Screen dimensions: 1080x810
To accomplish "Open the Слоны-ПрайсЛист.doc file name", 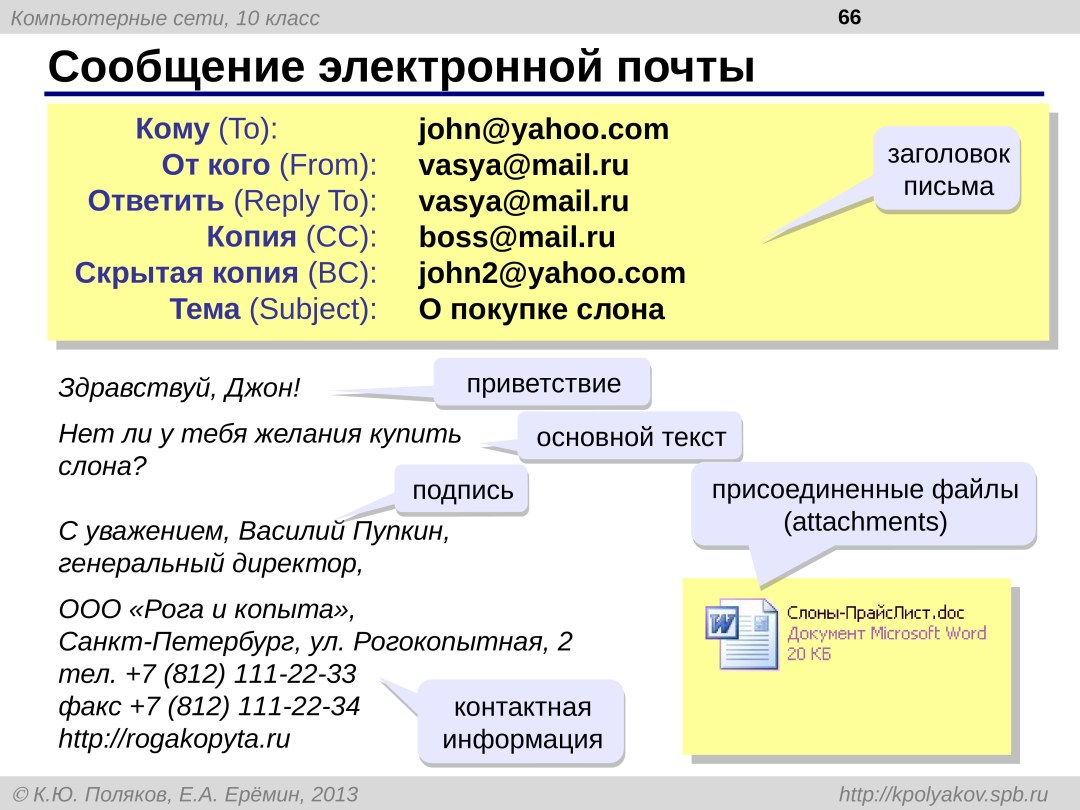I will (875, 612).
